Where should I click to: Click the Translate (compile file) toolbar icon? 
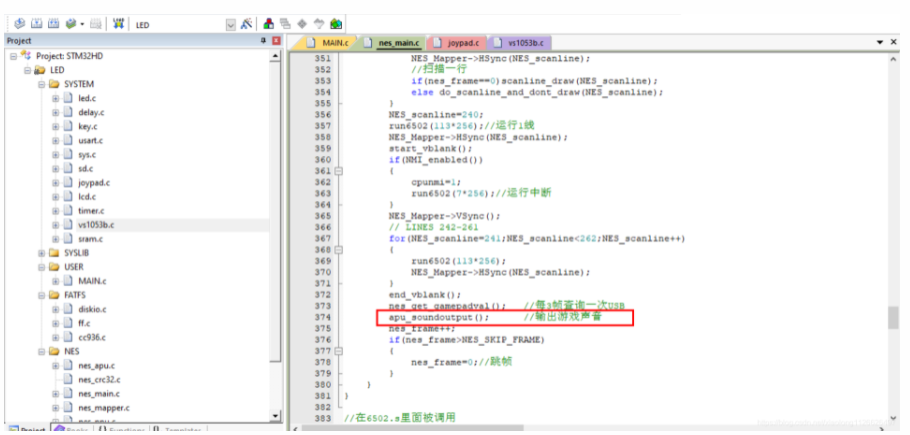[20, 24]
